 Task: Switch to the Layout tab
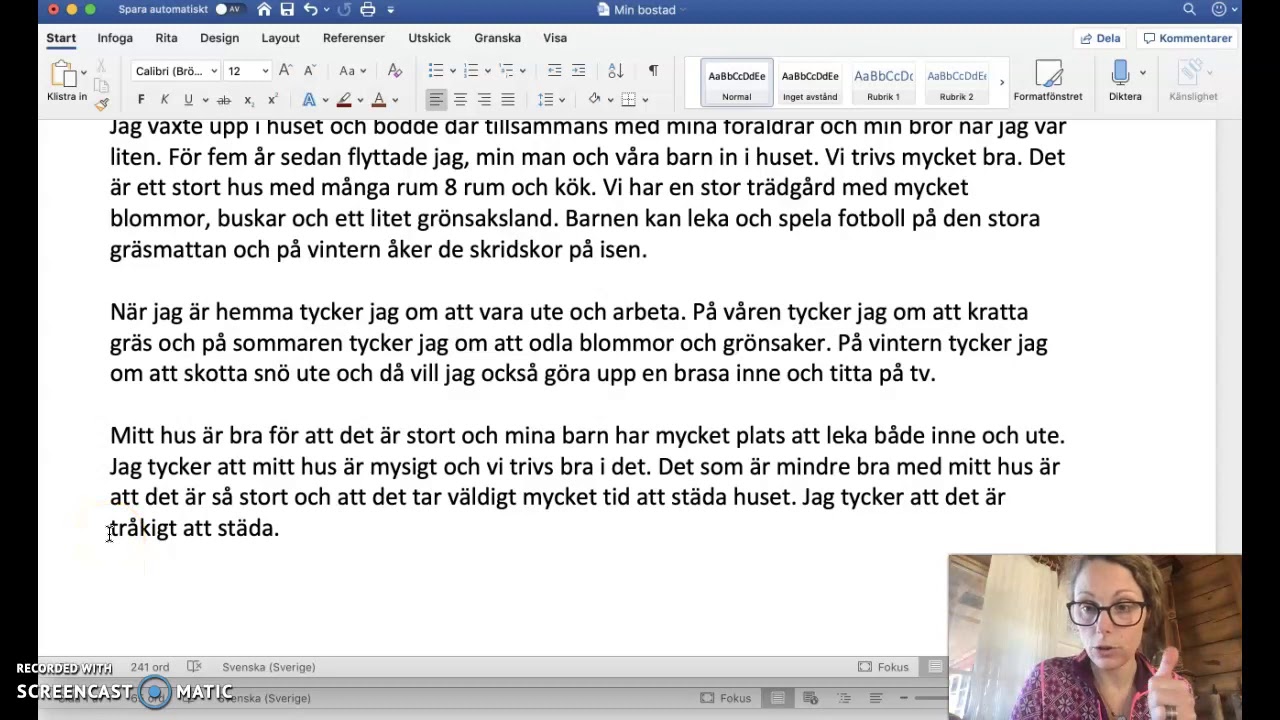point(280,38)
